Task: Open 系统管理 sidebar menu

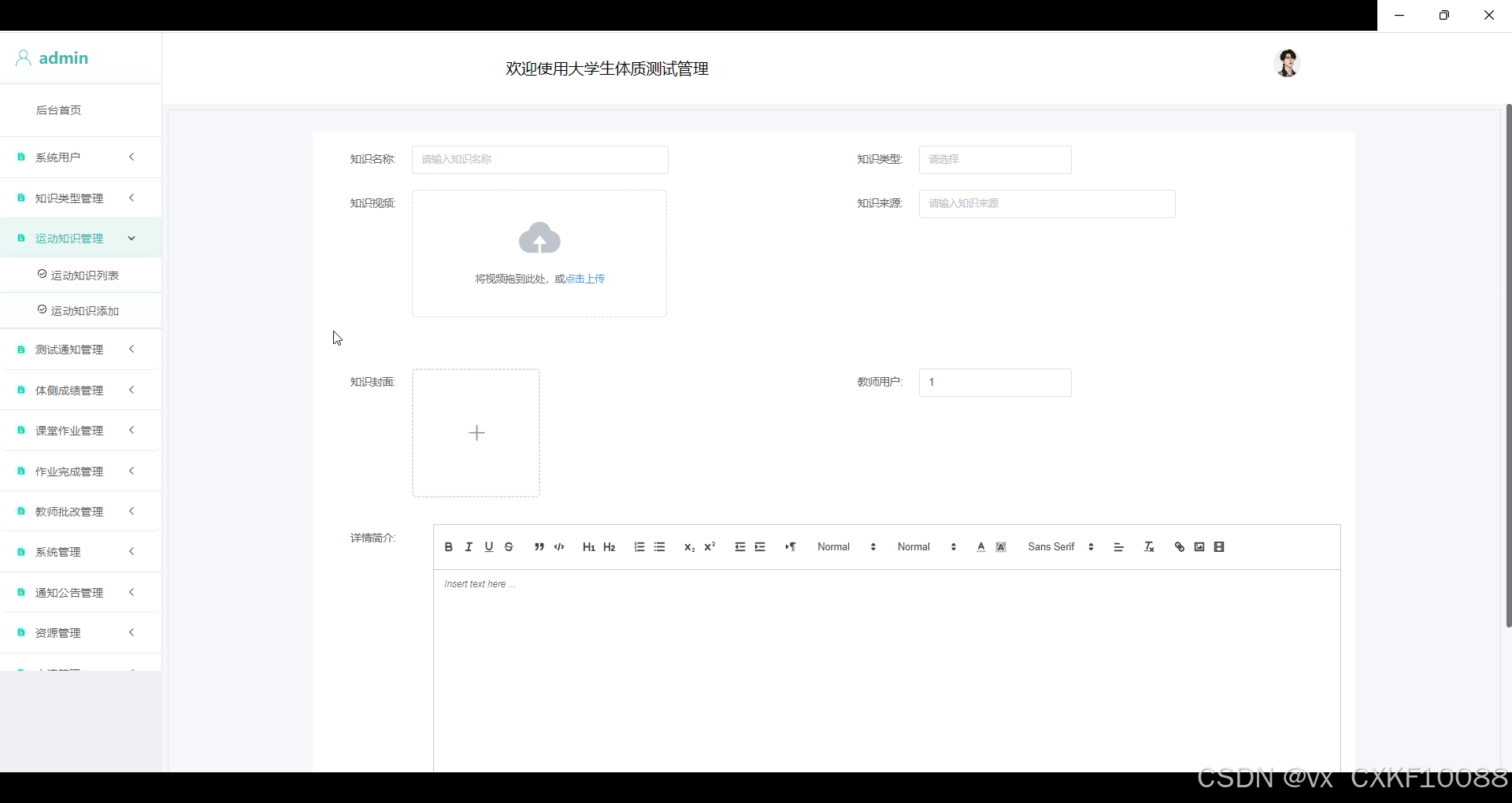Action: (80, 553)
